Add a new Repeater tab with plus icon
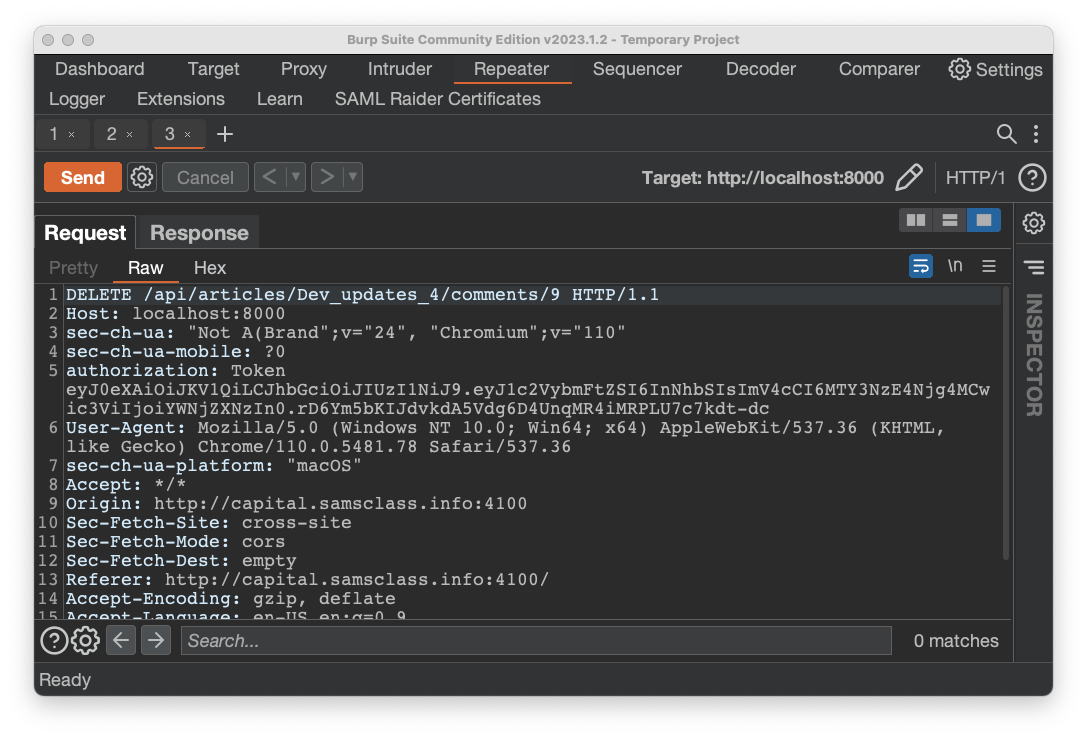 (225, 134)
